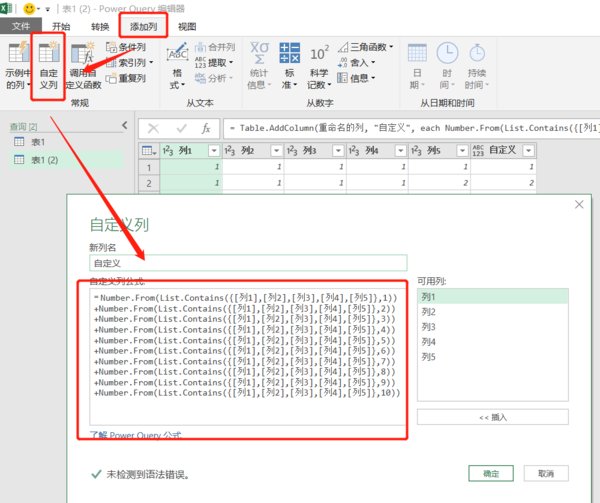600x503 pixels.
Task: Invoke the 调用自定义函数 custom function tool
Action: click(x=83, y=65)
